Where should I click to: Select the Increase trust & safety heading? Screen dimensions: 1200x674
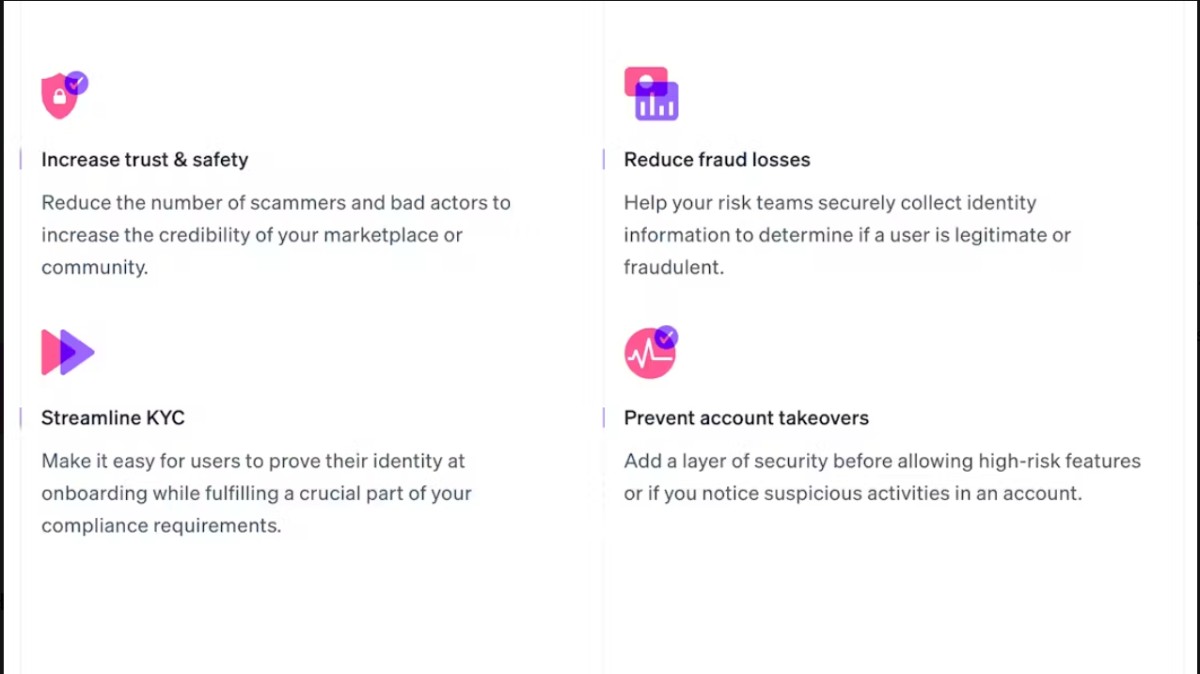click(x=144, y=160)
